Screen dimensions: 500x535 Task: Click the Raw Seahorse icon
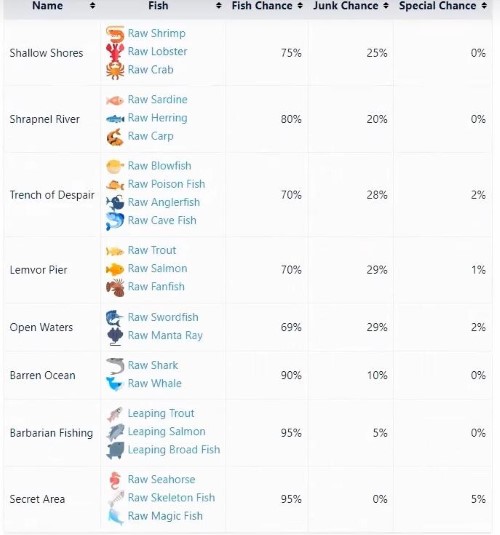point(115,480)
